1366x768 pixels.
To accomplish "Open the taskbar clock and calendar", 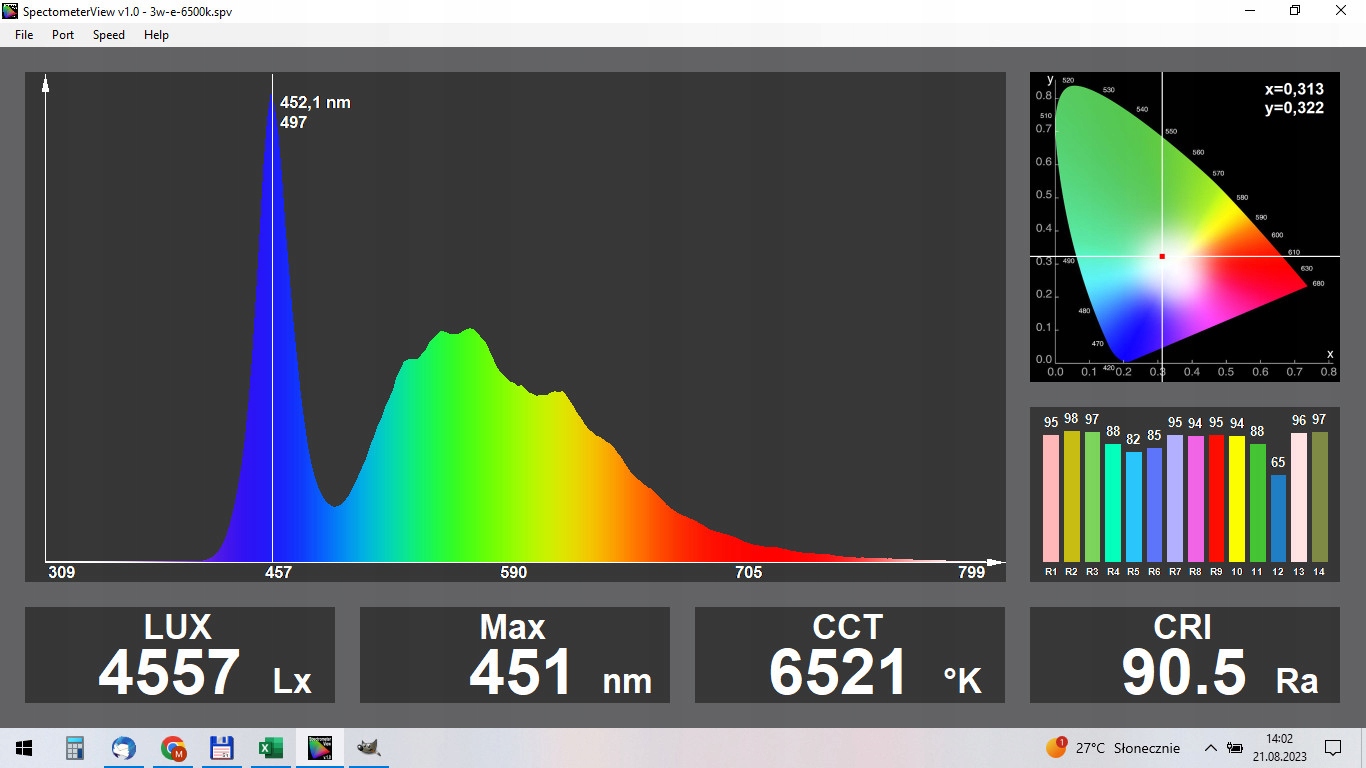I will [1279, 748].
